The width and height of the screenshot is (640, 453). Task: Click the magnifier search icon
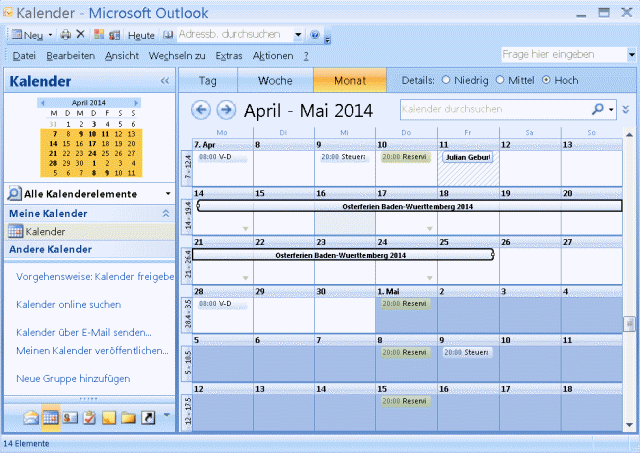tap(598, 109)
